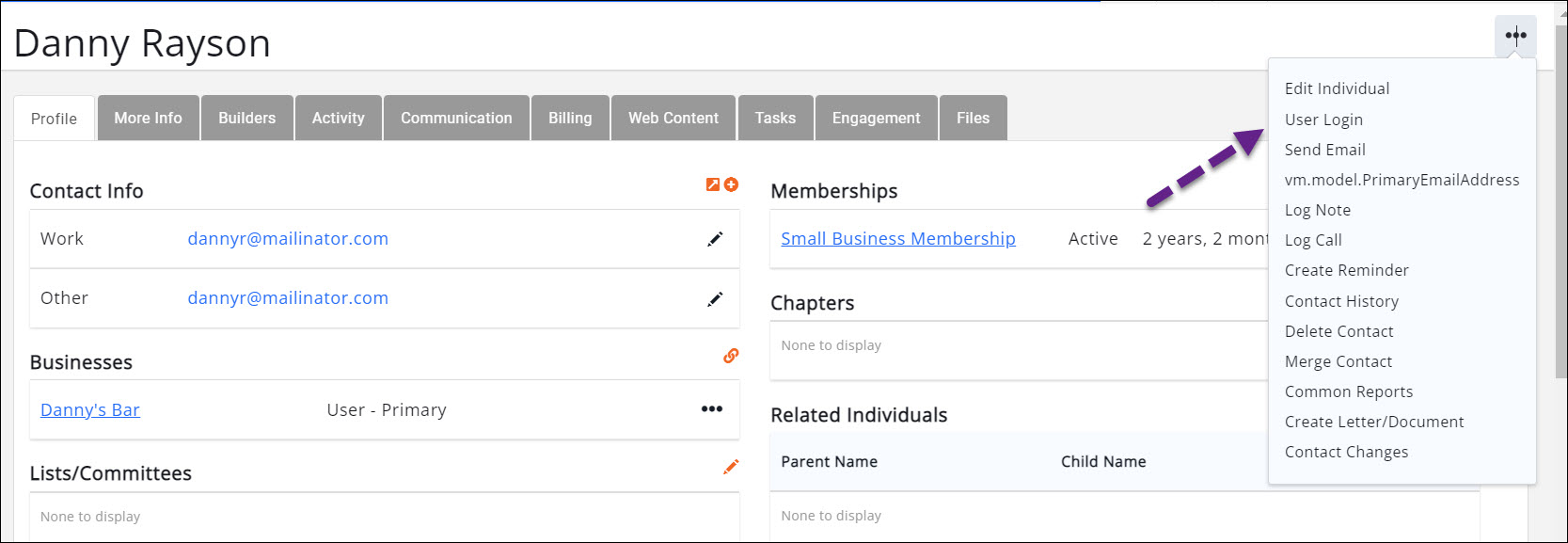Choose Merge Contact menu option
1568x543 pixels.
pyautogui.click(x=1338, y=361)
